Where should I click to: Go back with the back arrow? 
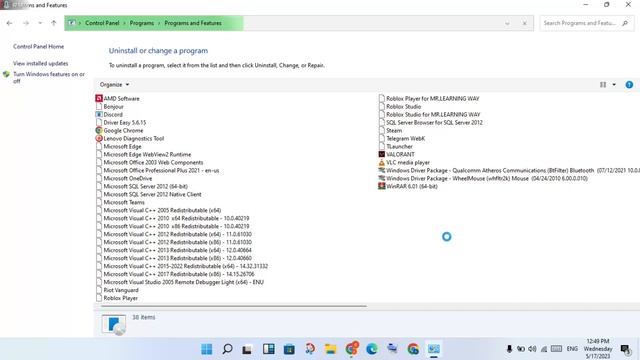[9, 23]
